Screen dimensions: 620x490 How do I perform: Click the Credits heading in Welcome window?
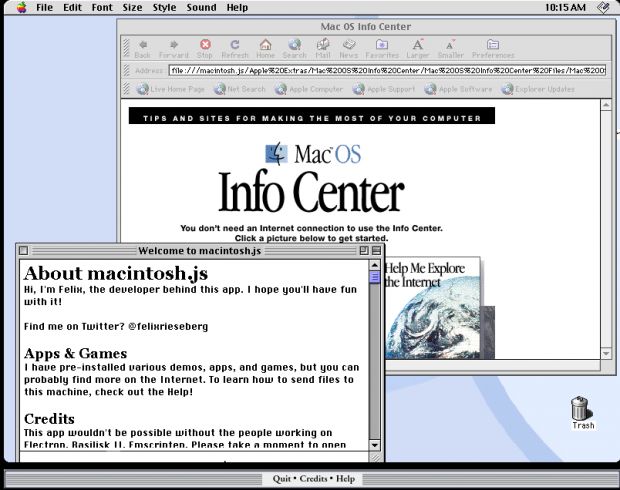(49, 419)
